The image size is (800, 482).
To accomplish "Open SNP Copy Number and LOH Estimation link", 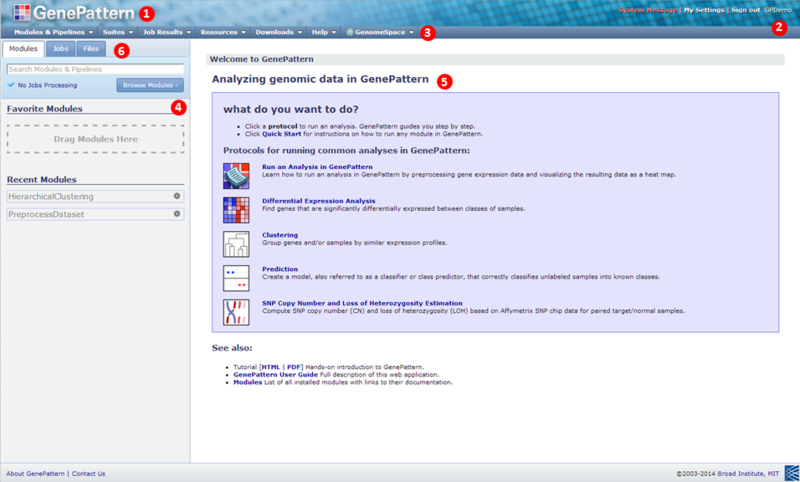I will click(362, 303).
